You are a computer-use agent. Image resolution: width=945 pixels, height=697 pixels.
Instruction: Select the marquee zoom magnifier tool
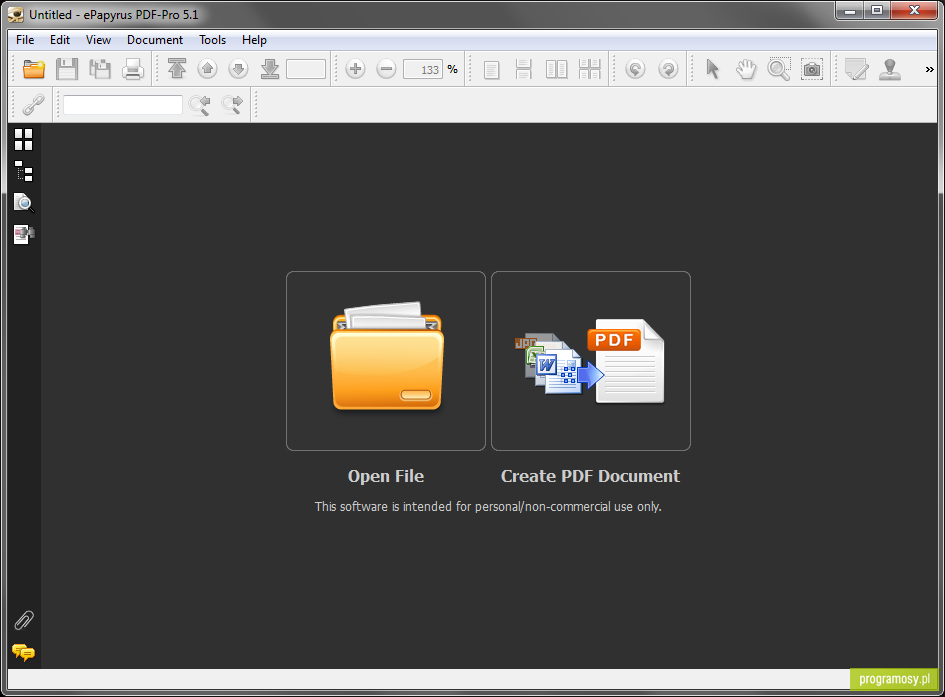[779, 69]
